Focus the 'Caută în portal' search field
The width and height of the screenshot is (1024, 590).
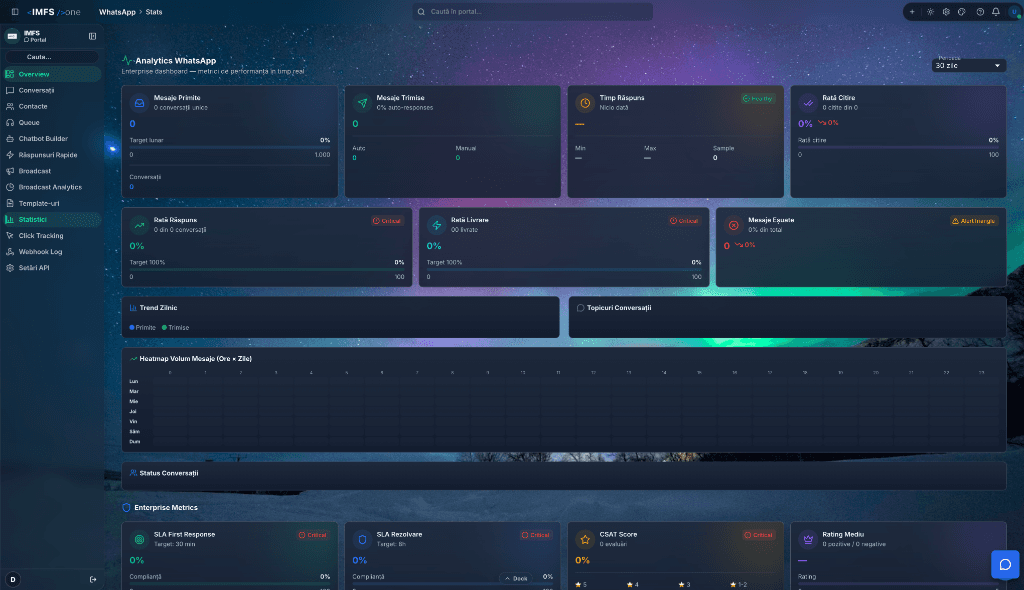point(532,12)
